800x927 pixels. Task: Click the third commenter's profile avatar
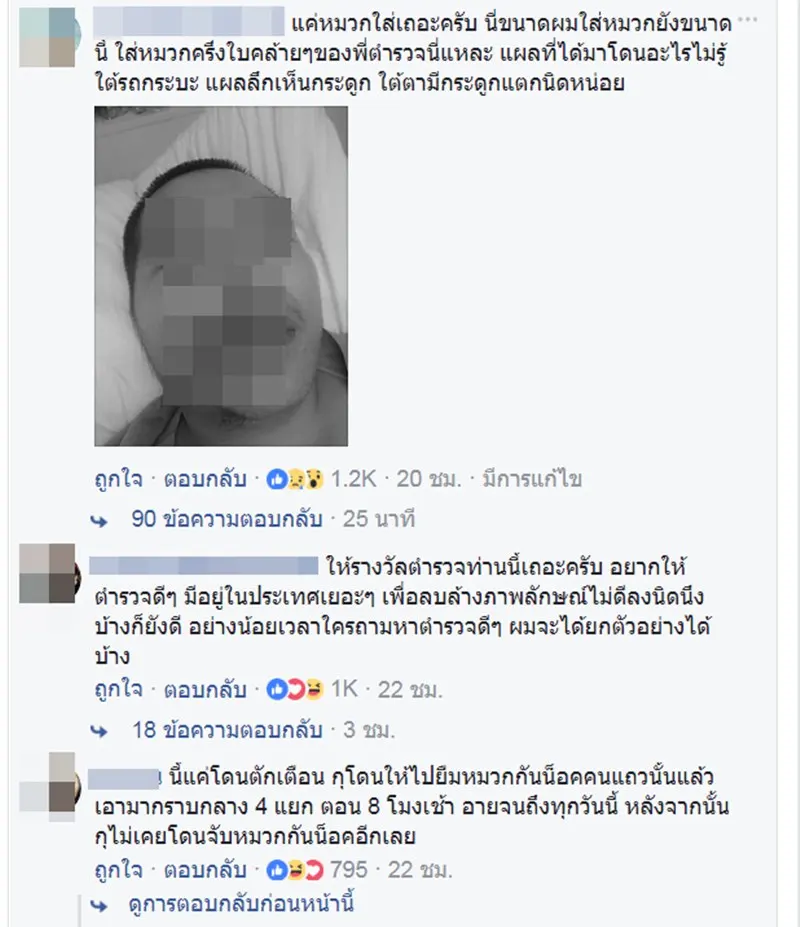(47, 782)
